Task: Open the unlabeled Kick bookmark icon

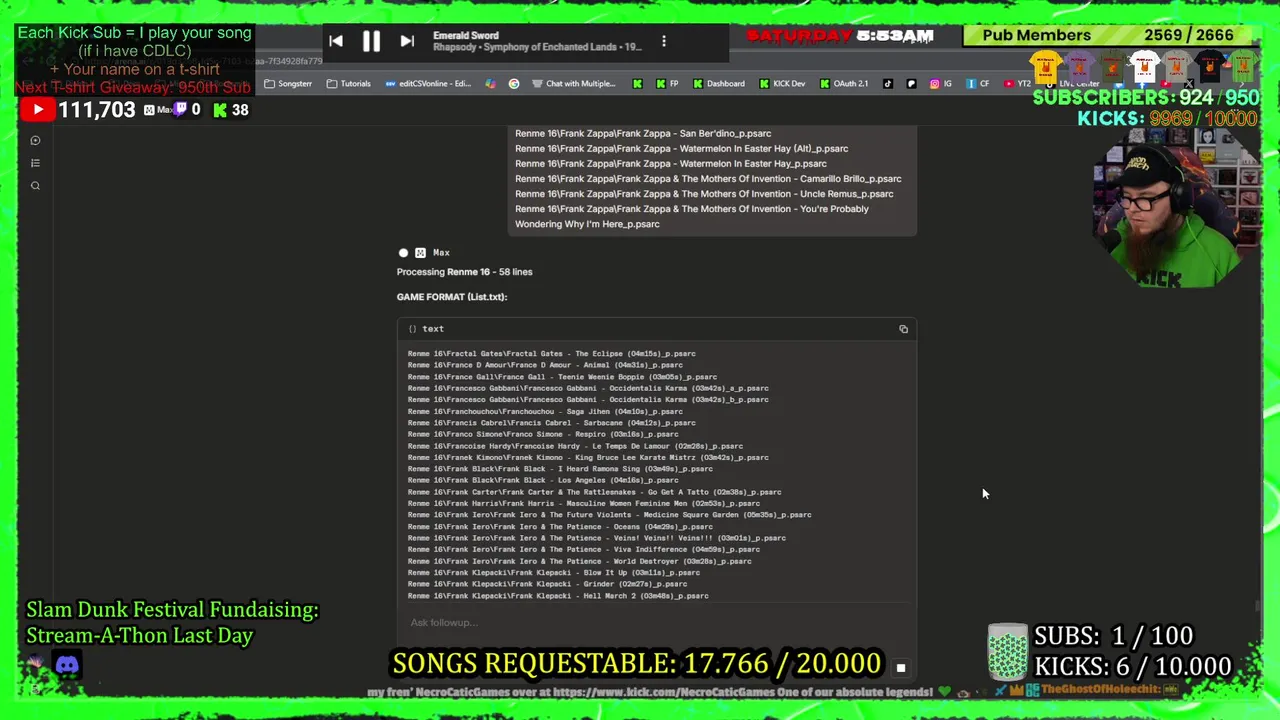Action: 637,84
